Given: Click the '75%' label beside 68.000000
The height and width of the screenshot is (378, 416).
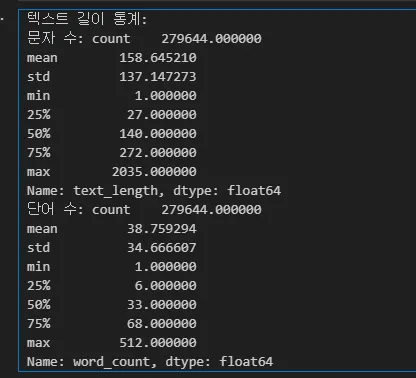Looking at the screenshot, I should pyautogui.click(x=39, y=324).
